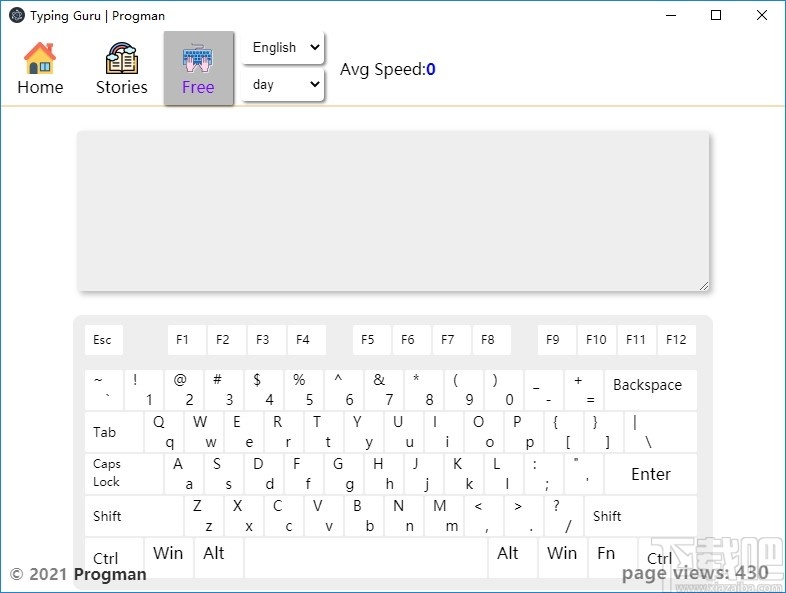This screenshot has width=786, height=593.
Task: Click the Progman copyright link
Action: [x=110, y=574]
